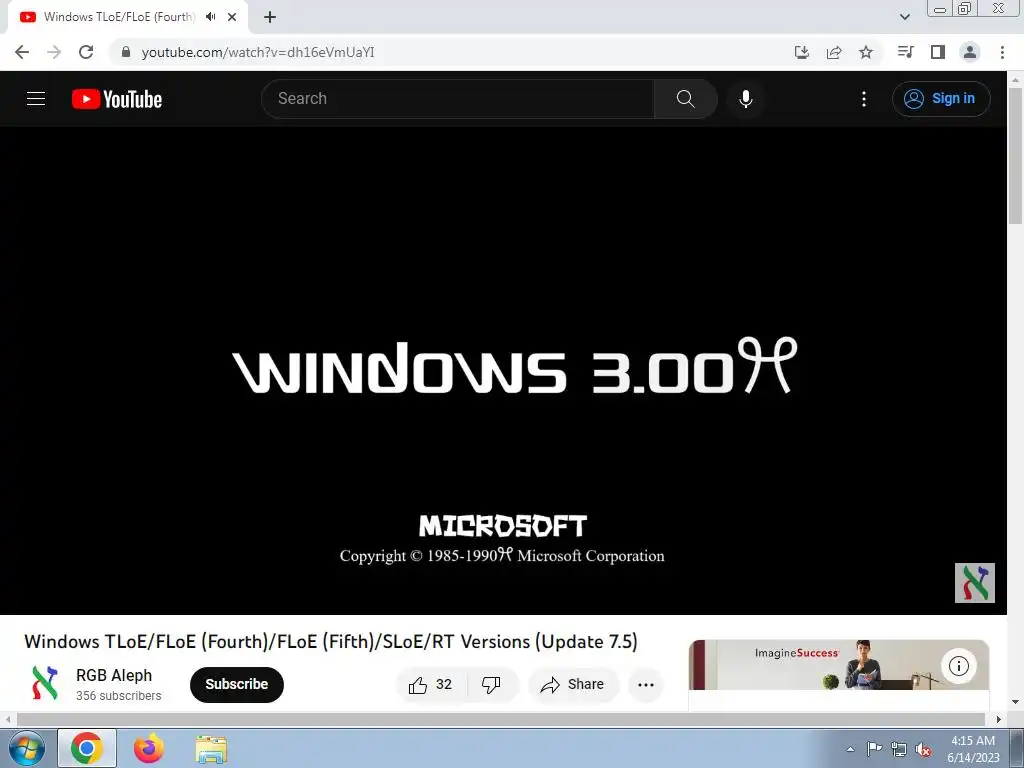Expand the tab search chevron
Image resolution: width=1024 pixels, height=768 pixels.
pos(904,17)
